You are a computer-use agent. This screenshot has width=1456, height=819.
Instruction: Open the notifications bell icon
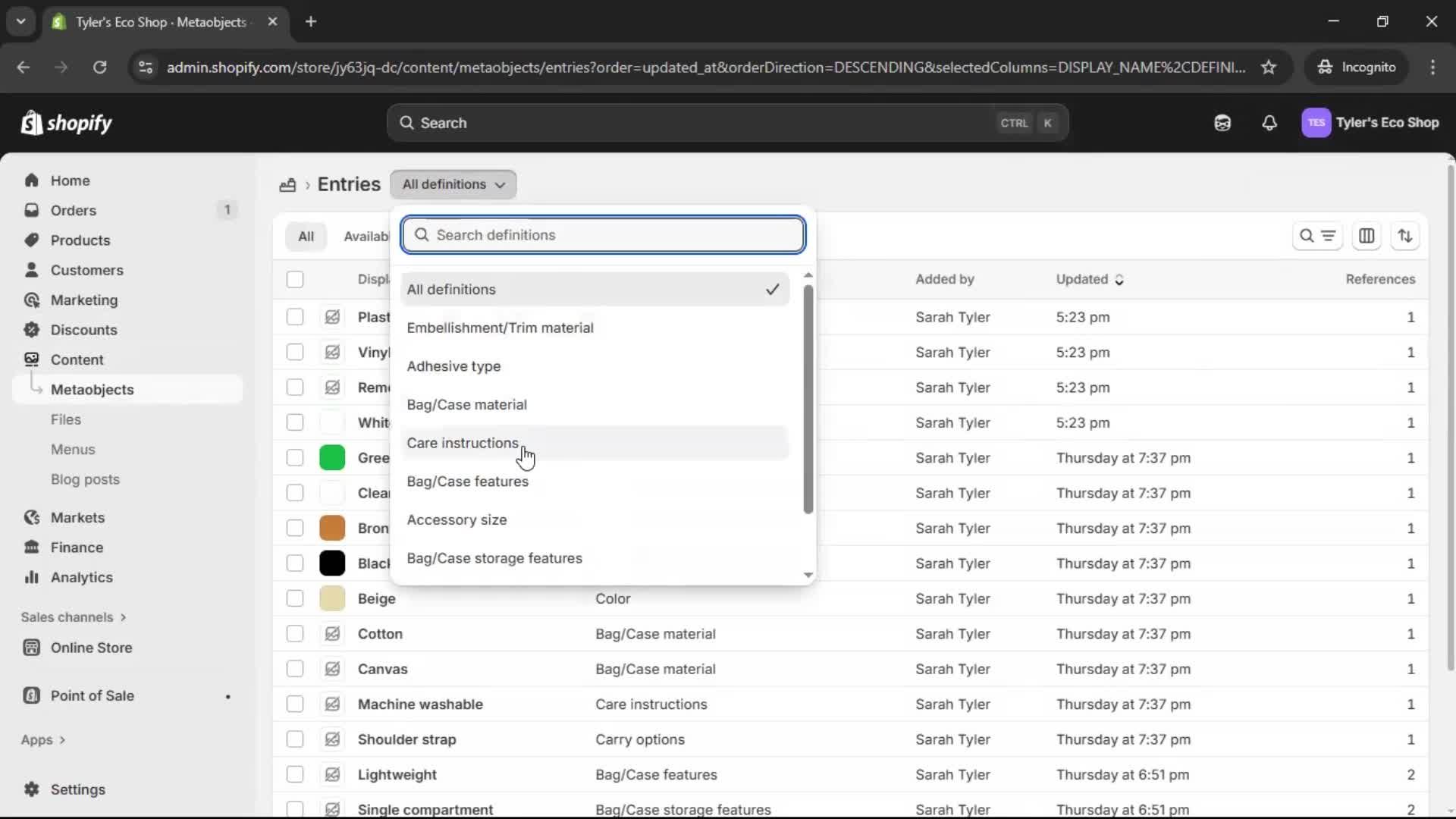[x=1269, y=123]
